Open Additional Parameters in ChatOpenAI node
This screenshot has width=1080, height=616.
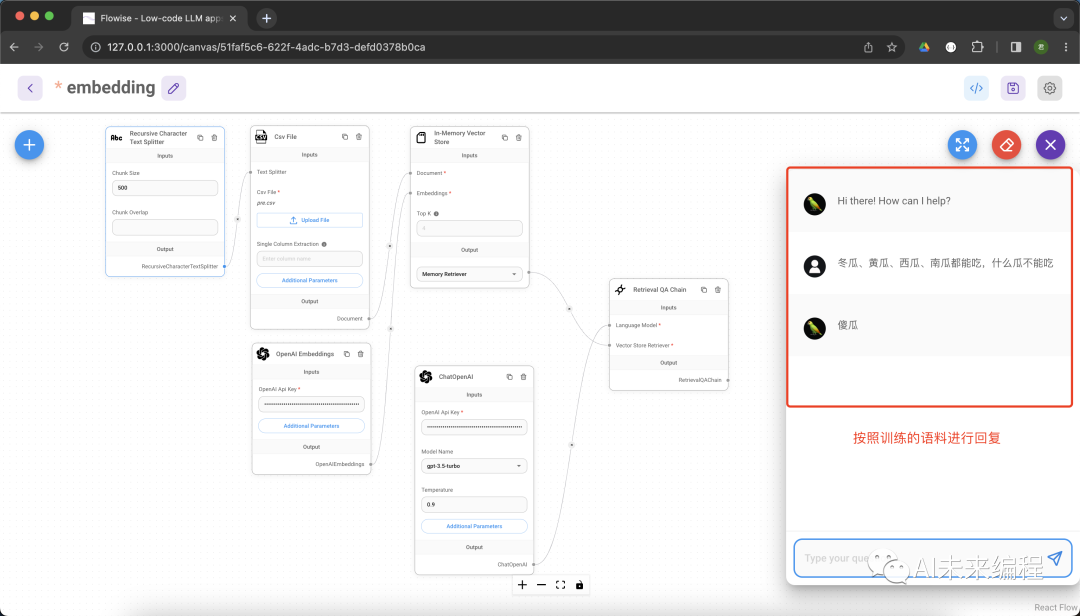[x=474, y=526]
